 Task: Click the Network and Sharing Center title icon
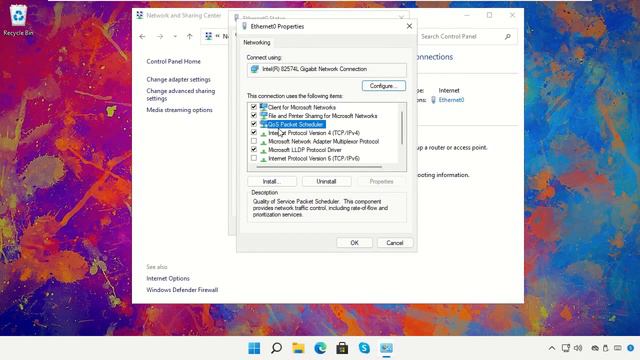(140, 16)
